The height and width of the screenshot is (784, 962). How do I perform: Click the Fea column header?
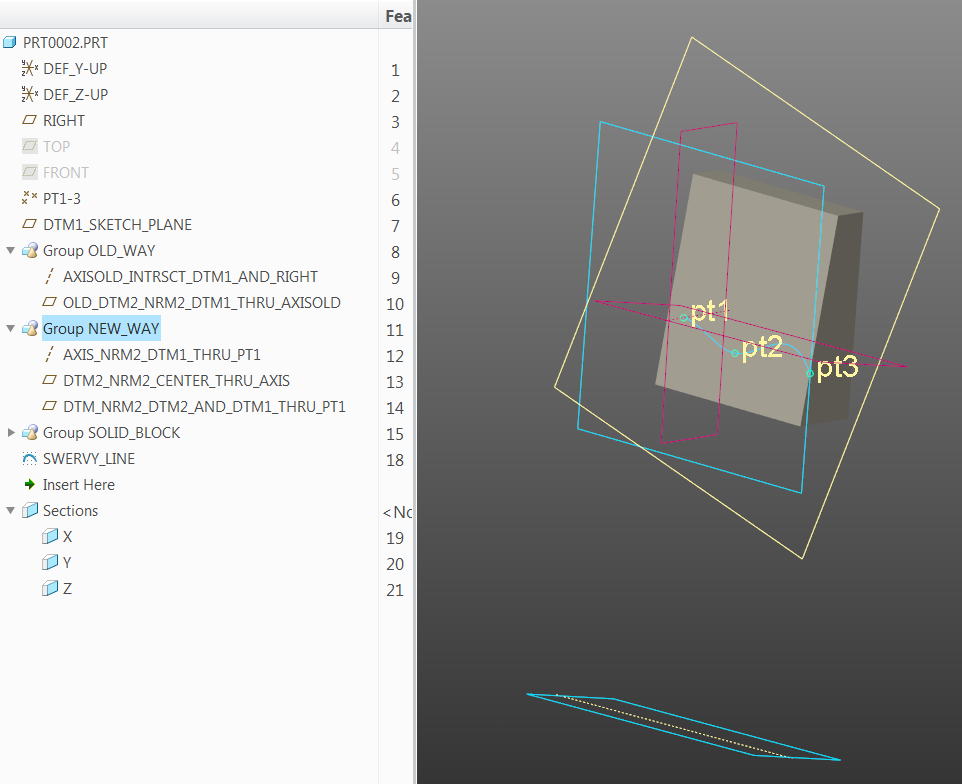(x=398, y=16)
